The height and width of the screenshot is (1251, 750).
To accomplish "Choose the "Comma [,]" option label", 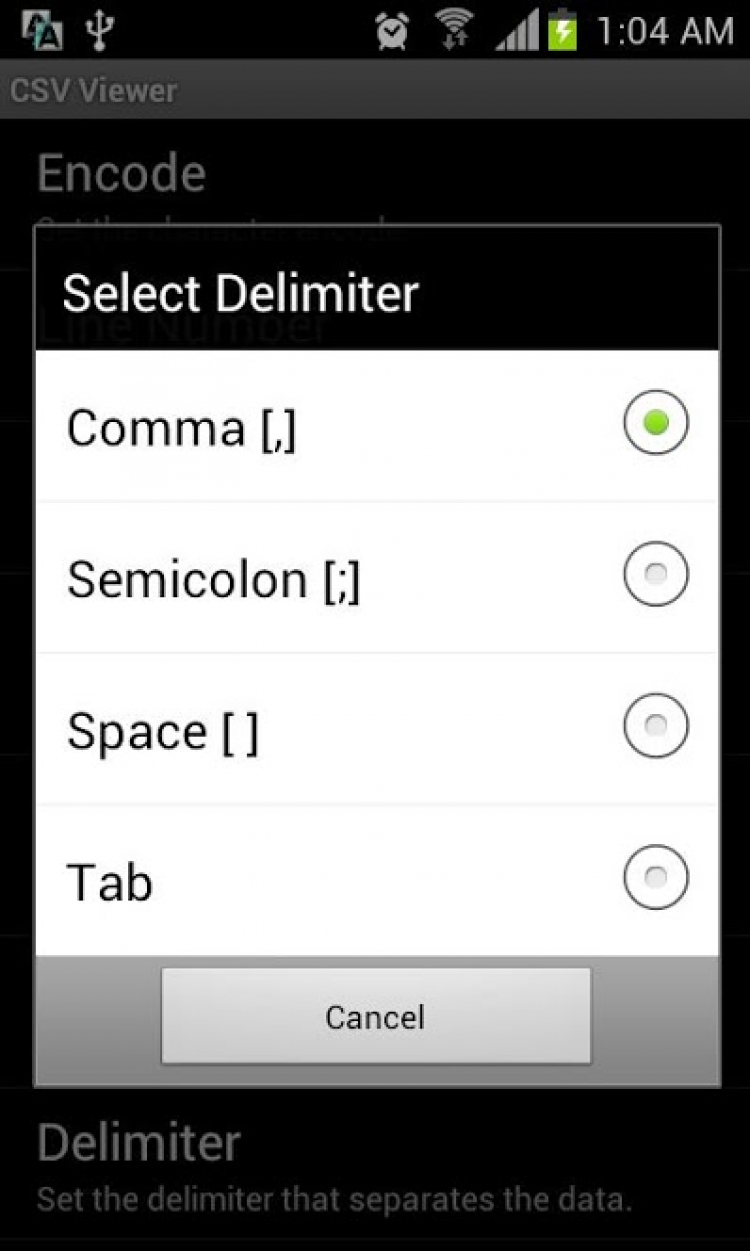I will click(x=181, y=429).
